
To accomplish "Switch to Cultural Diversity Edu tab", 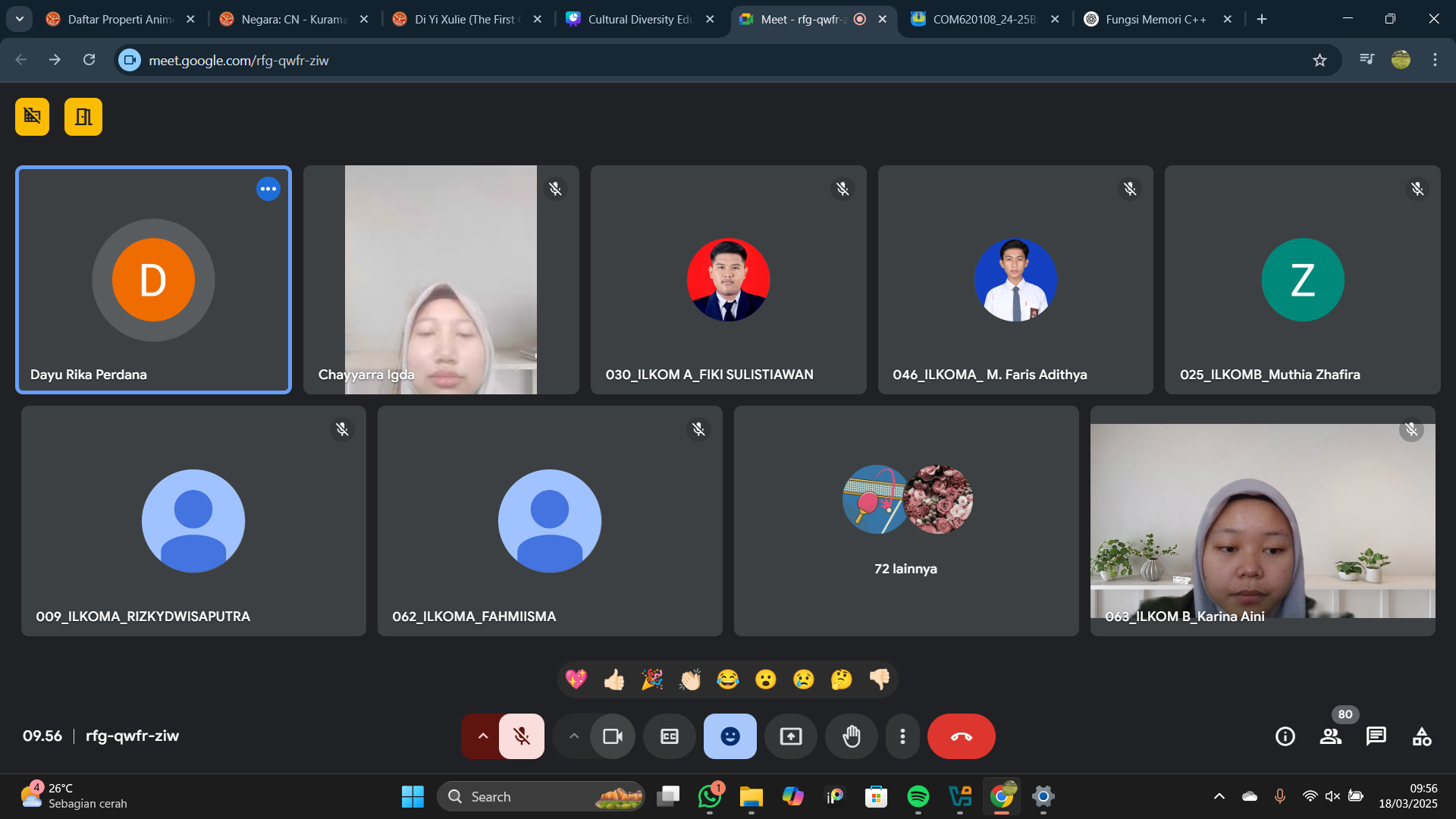I will coord(639,20).
